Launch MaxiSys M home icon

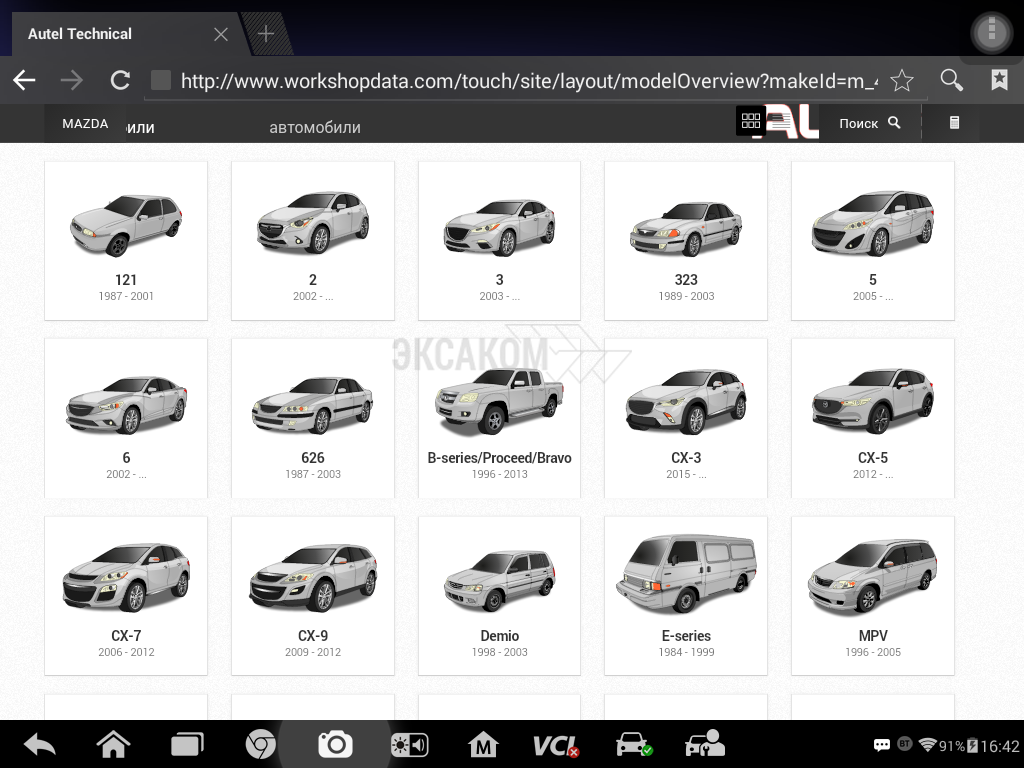pyautogui.click(x=483, y=745)
